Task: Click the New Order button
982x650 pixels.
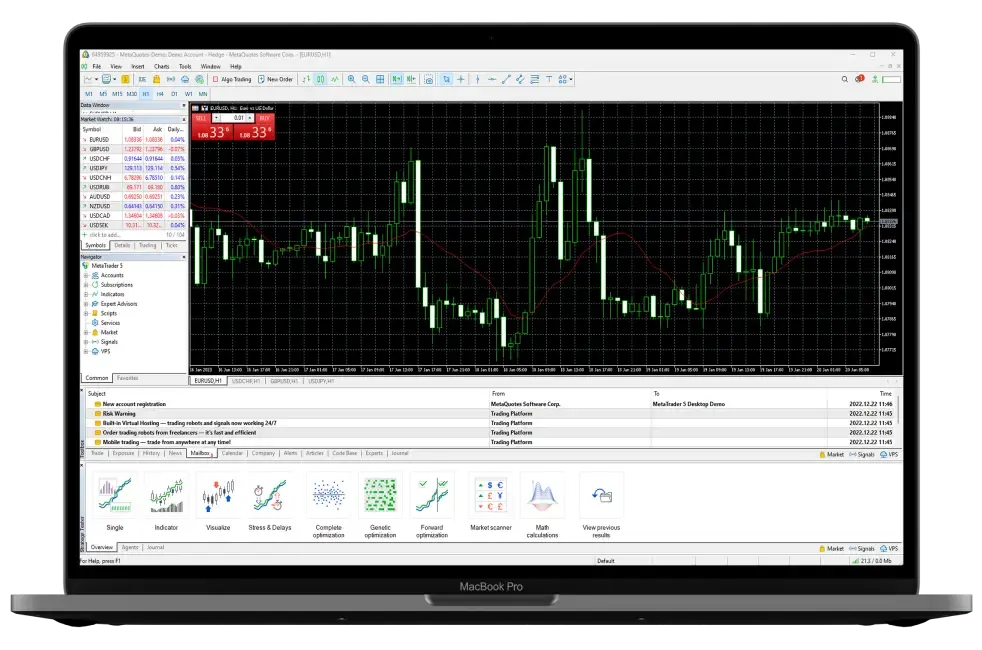Action: tap(276, 80)
